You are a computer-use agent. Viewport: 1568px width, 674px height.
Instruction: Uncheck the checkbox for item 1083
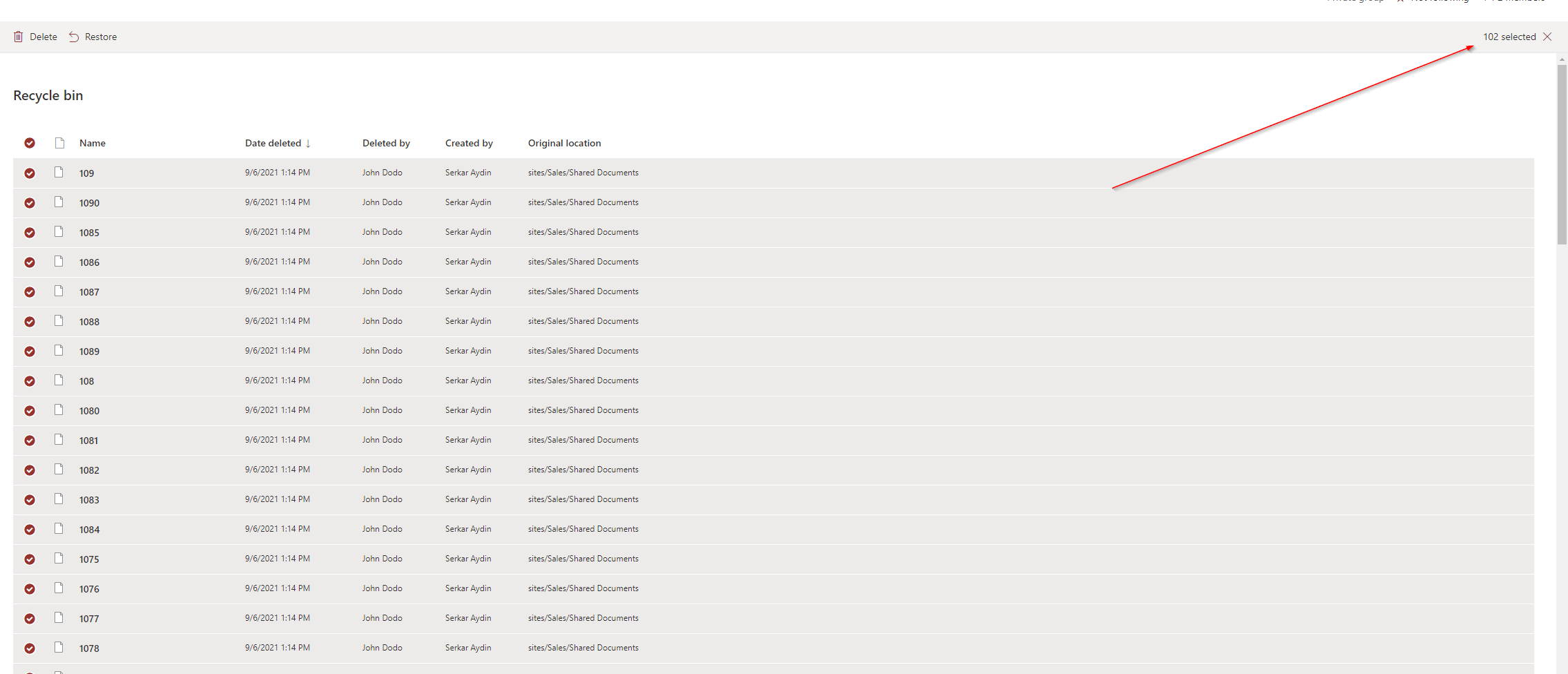(30, 500)
